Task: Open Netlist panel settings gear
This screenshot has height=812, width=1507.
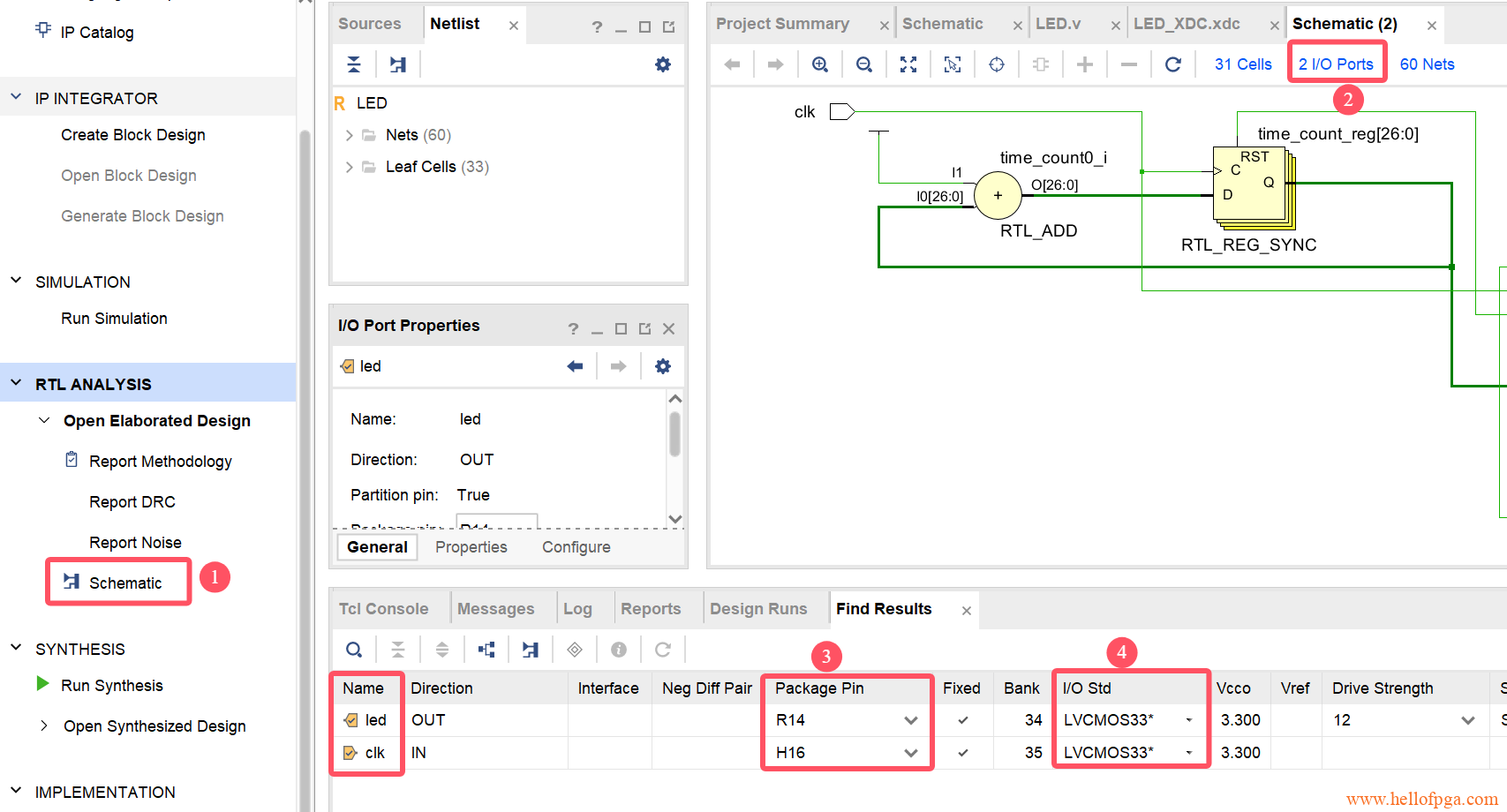Action: [663, 64]
